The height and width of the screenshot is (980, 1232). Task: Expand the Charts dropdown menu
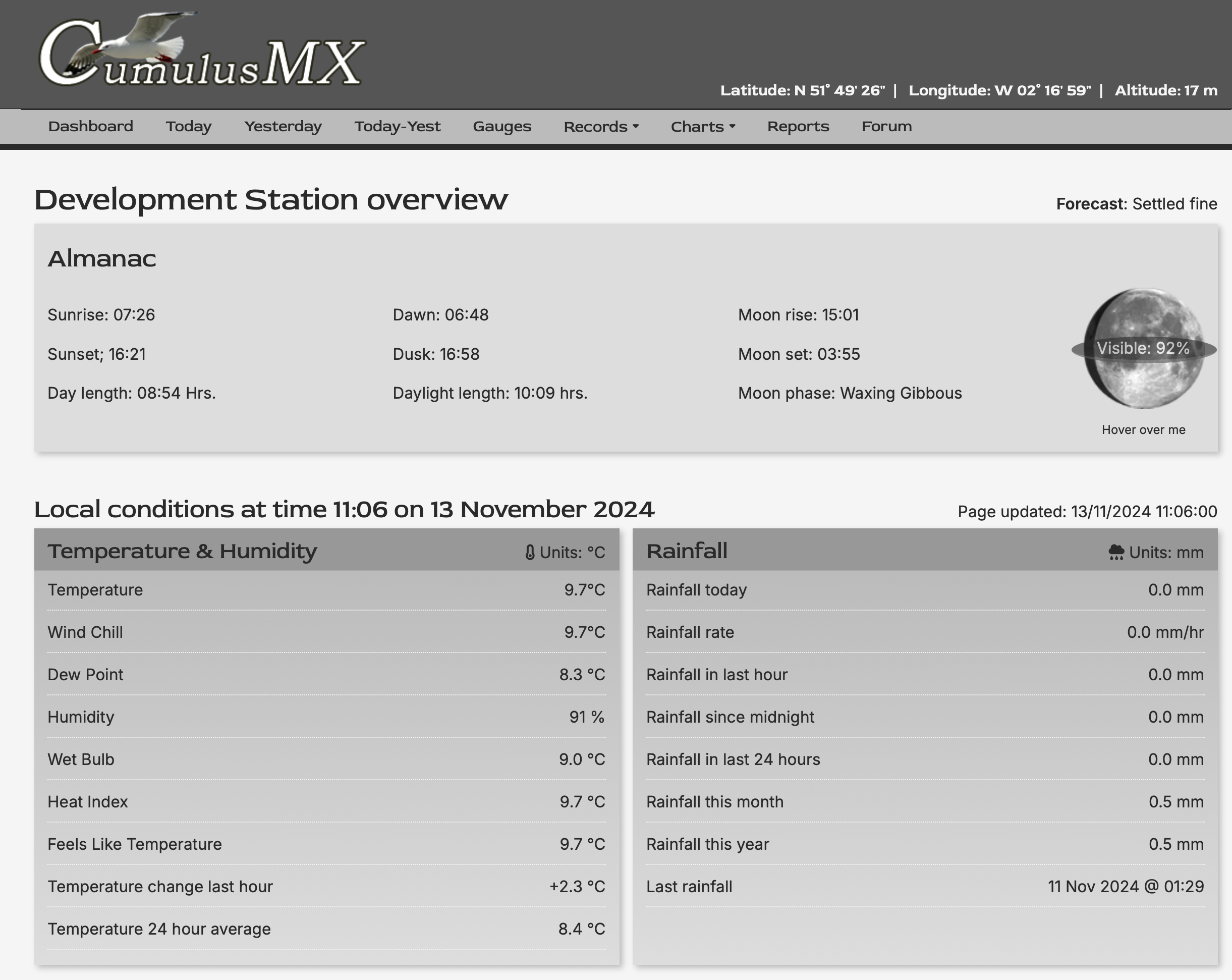702,126
